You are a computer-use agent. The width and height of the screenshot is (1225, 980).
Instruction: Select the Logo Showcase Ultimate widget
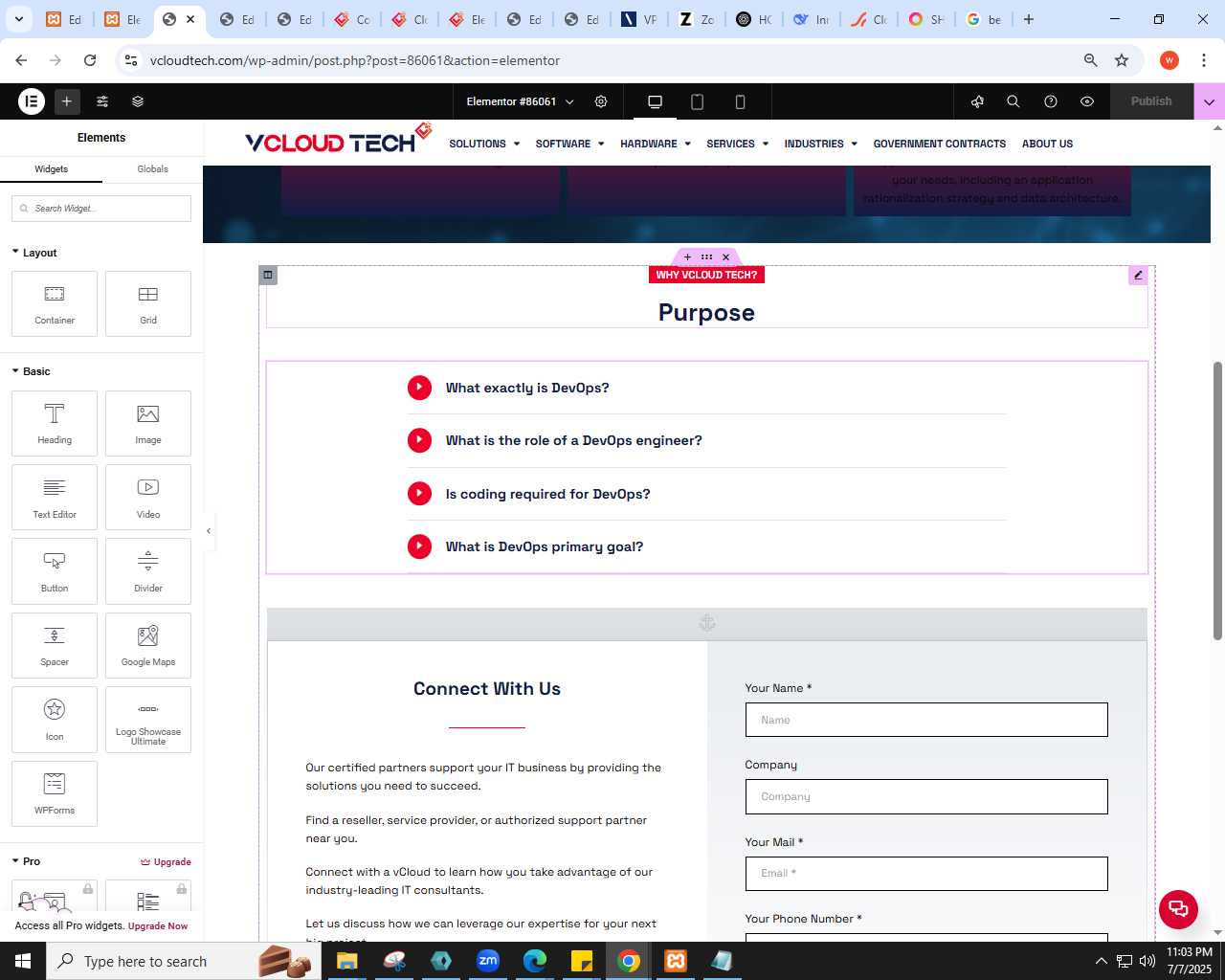(x=148, y=720)
